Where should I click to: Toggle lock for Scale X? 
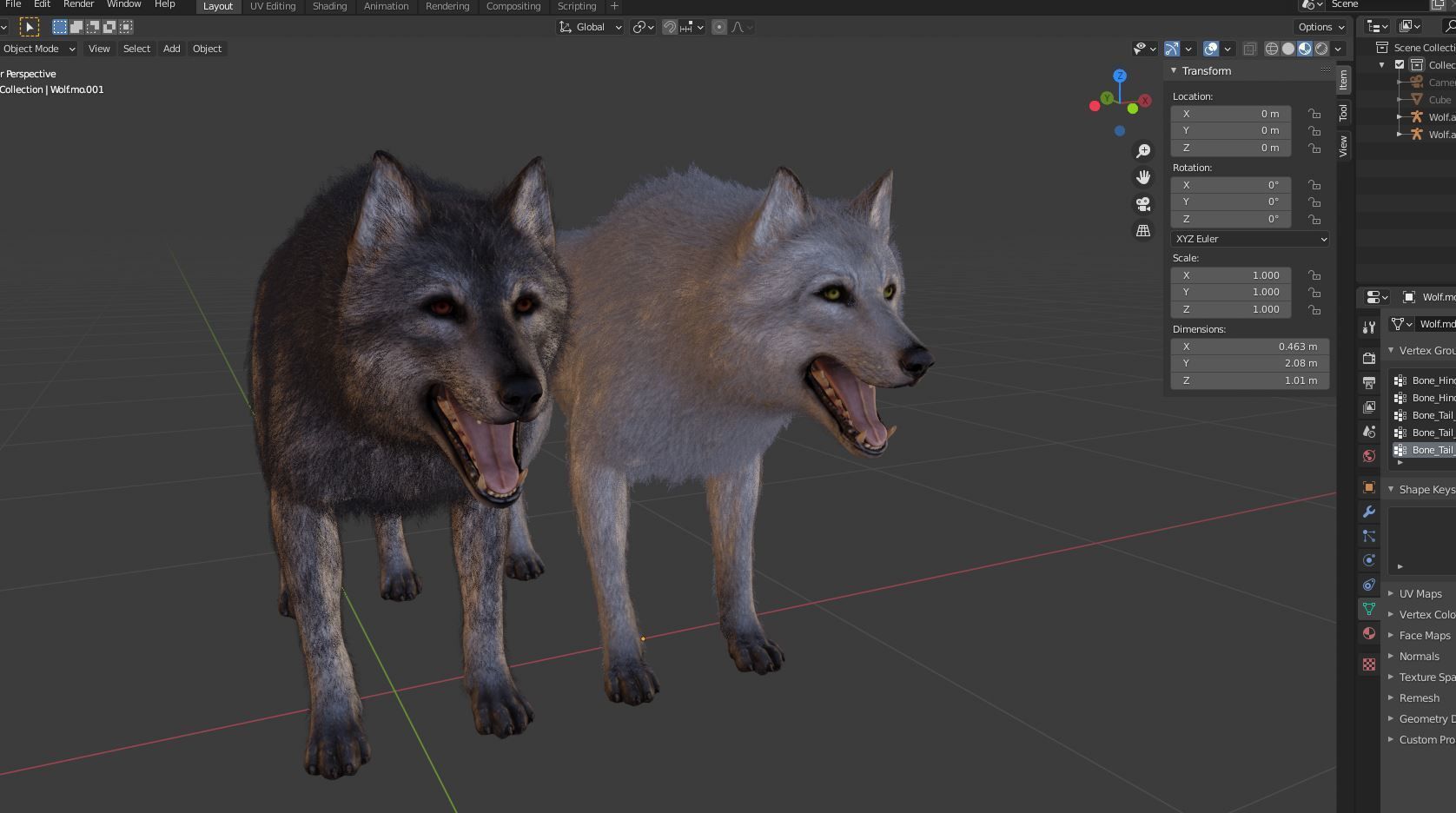pos(1314,275)
